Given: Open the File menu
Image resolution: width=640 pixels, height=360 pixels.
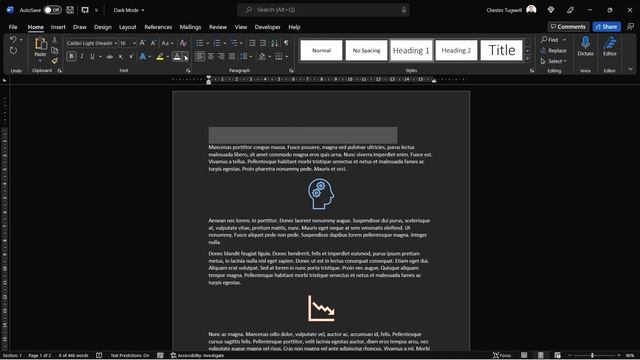Looking at the screenshot, I should point(13,27).
